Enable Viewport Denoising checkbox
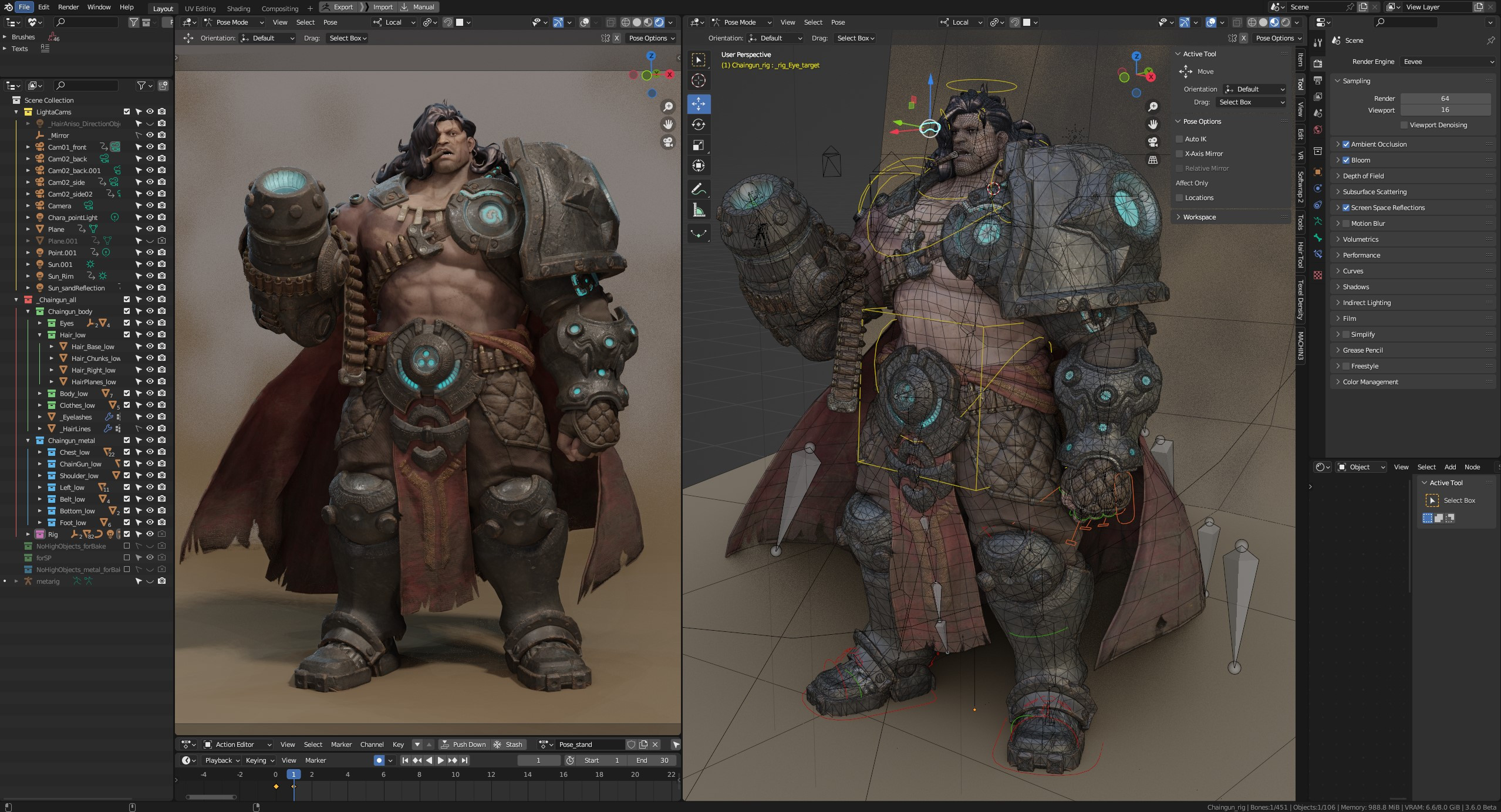 click(x=1404, y=125)
